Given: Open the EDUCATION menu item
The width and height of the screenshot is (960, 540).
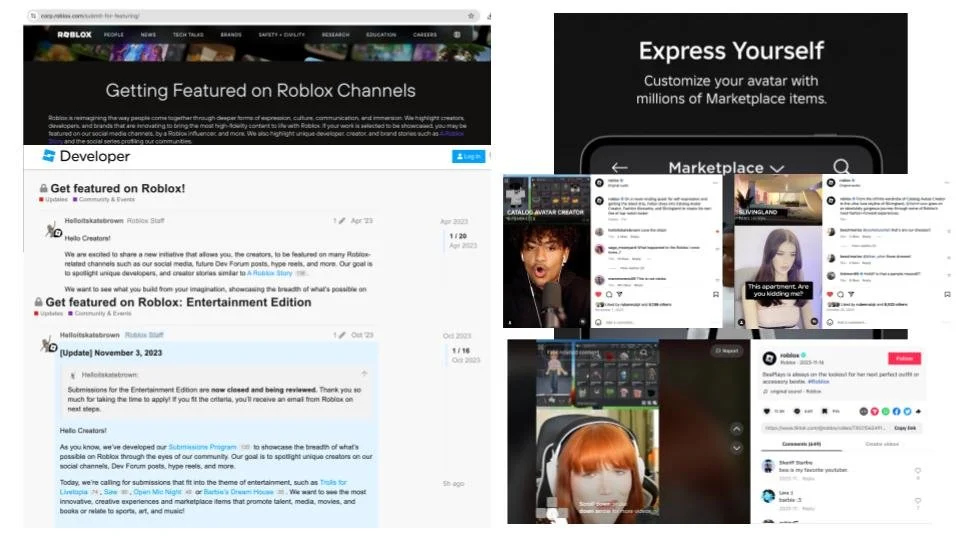Looking at the screenshot, I should (381, 35).
